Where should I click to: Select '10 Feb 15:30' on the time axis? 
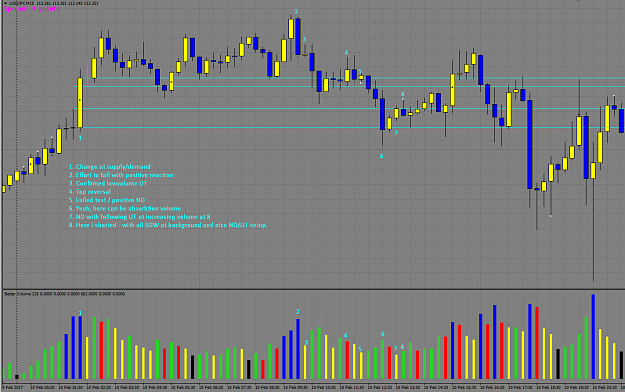coord(464,387)
